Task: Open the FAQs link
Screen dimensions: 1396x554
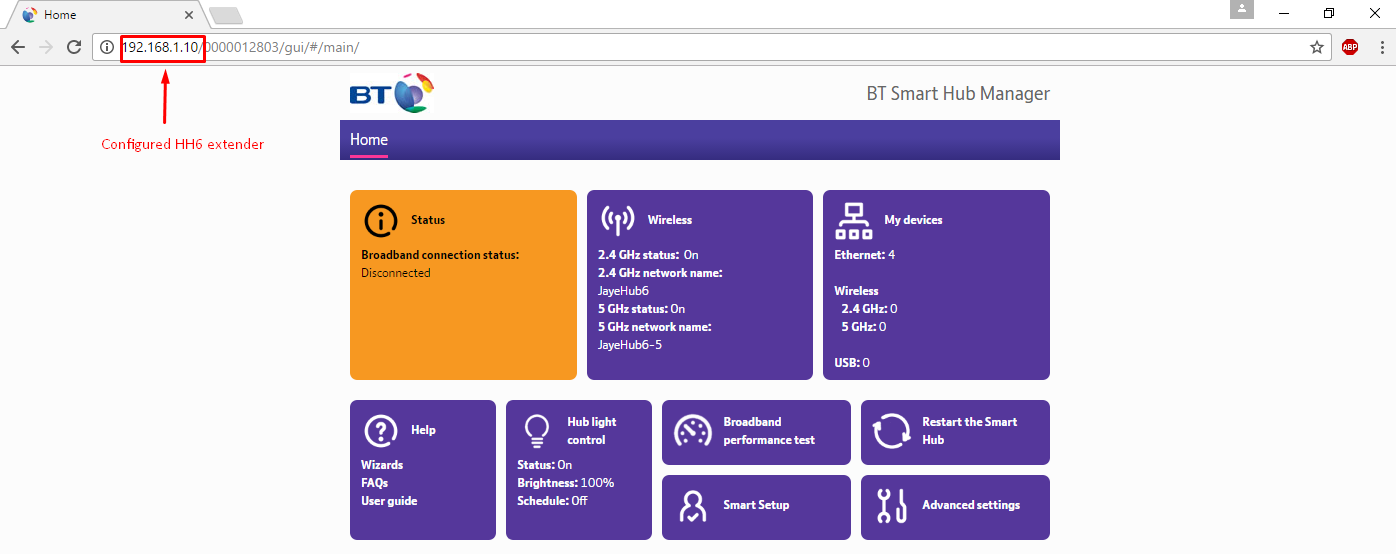Action: coord(374,483)
